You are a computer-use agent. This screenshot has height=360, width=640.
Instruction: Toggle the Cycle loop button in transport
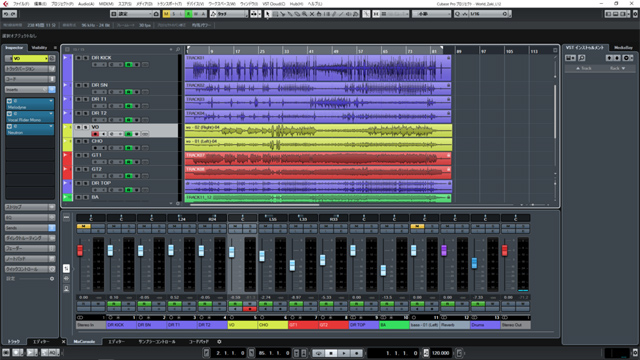point(319,353)
